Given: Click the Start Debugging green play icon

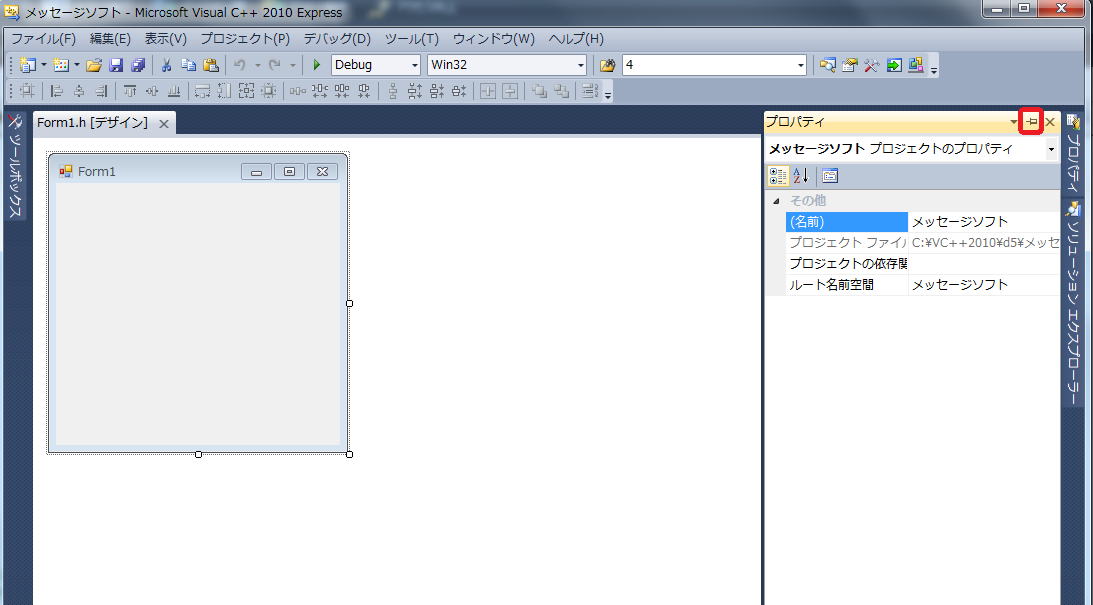Looking at the screenshot, I should 317,65.
